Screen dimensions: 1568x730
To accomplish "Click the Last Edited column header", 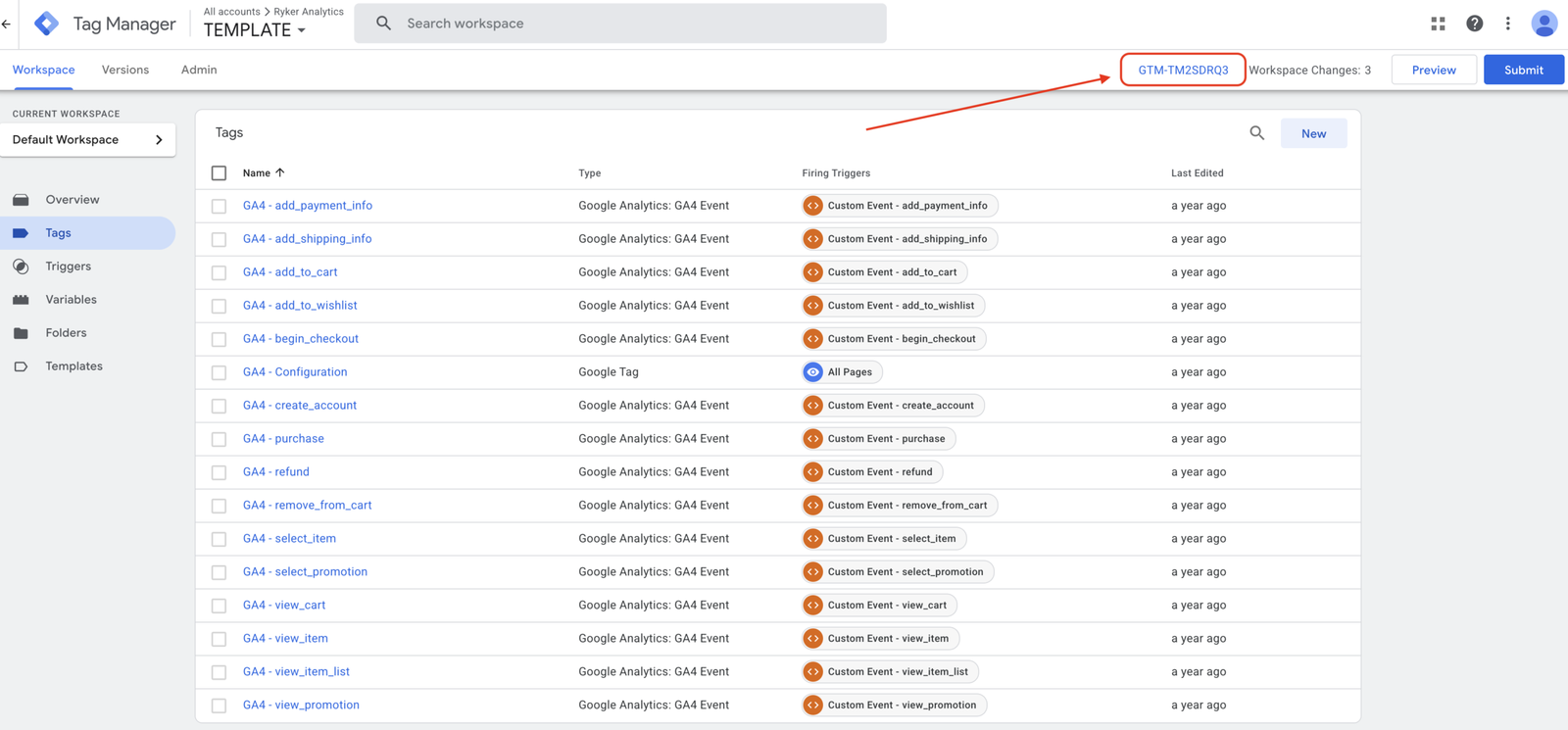I will click(x=1198, y=173).
